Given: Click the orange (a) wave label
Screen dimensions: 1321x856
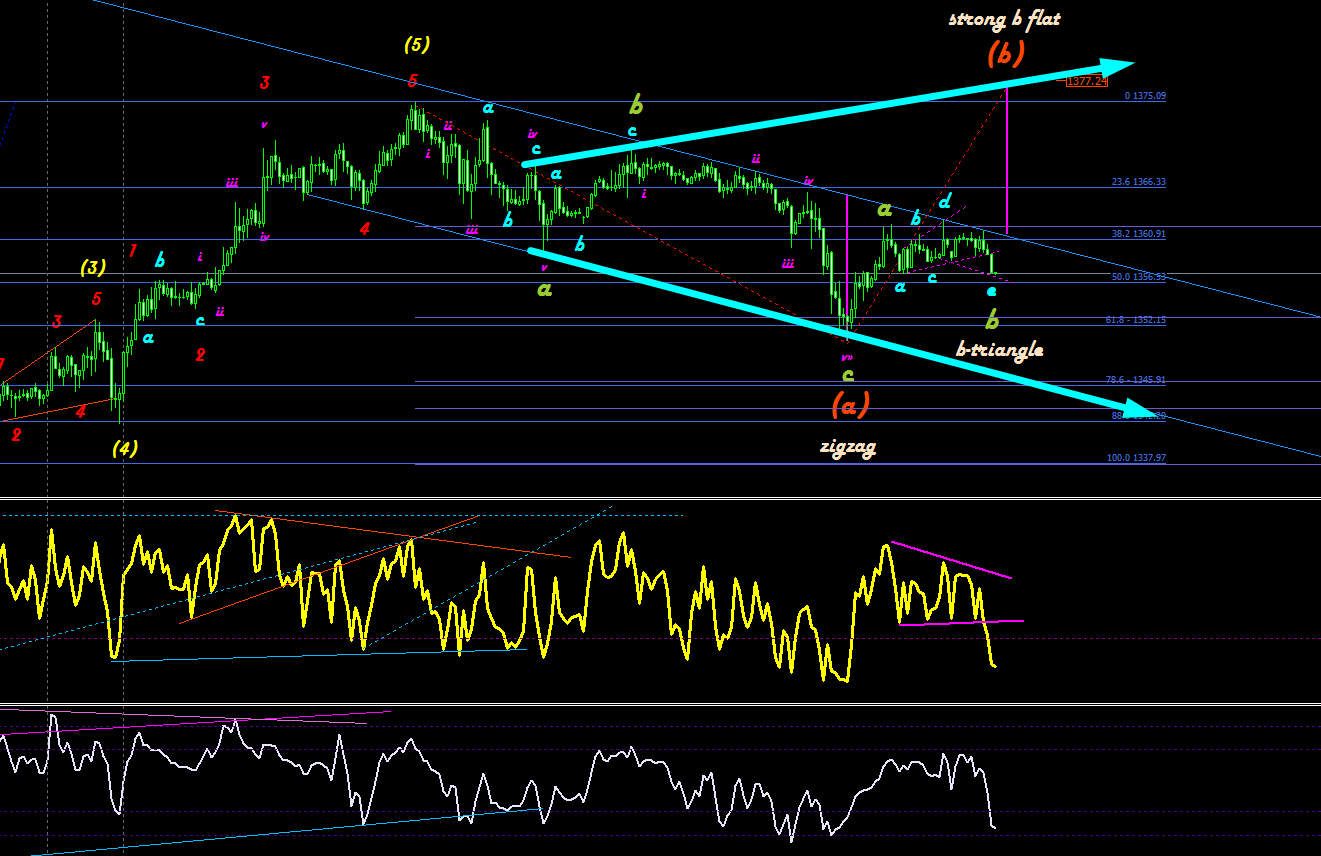Looking at the screenshot, I should pyautogui.click(x=850, y=404).
